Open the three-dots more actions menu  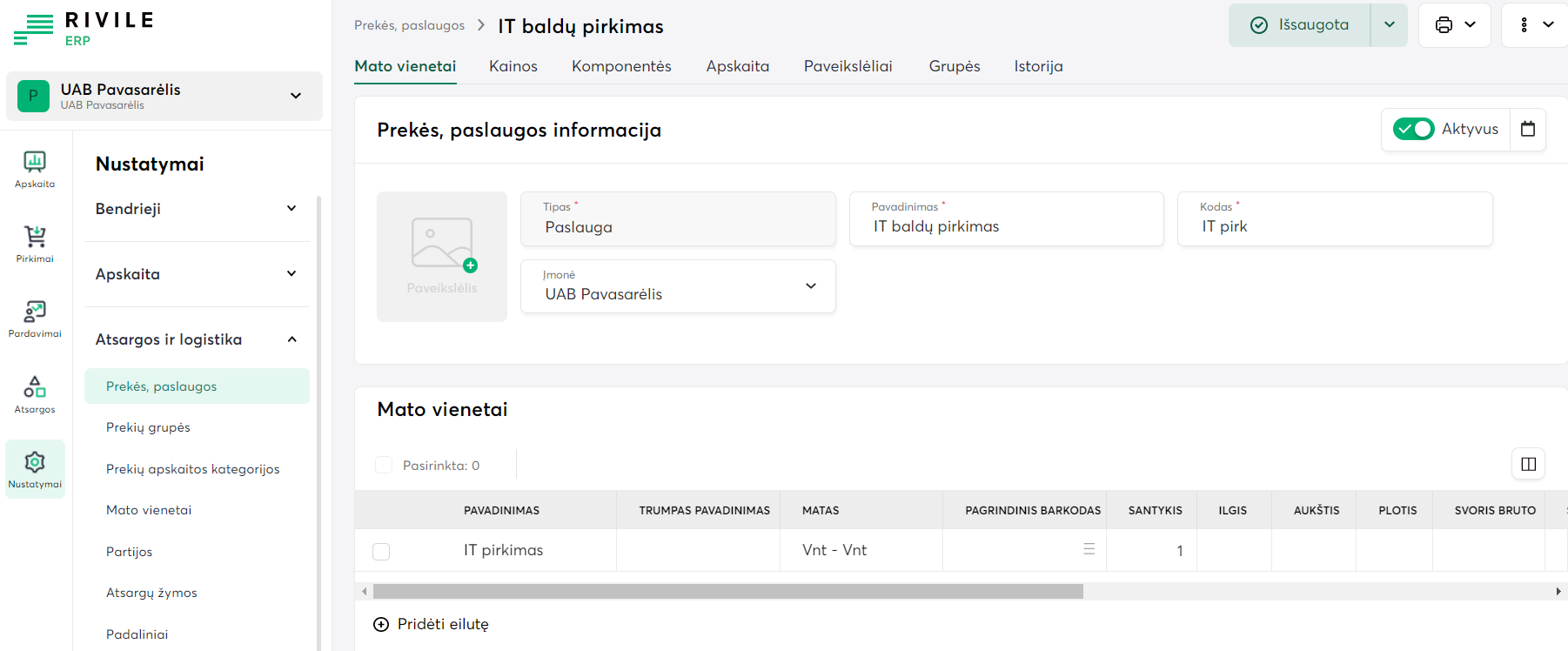[1524, 25]
